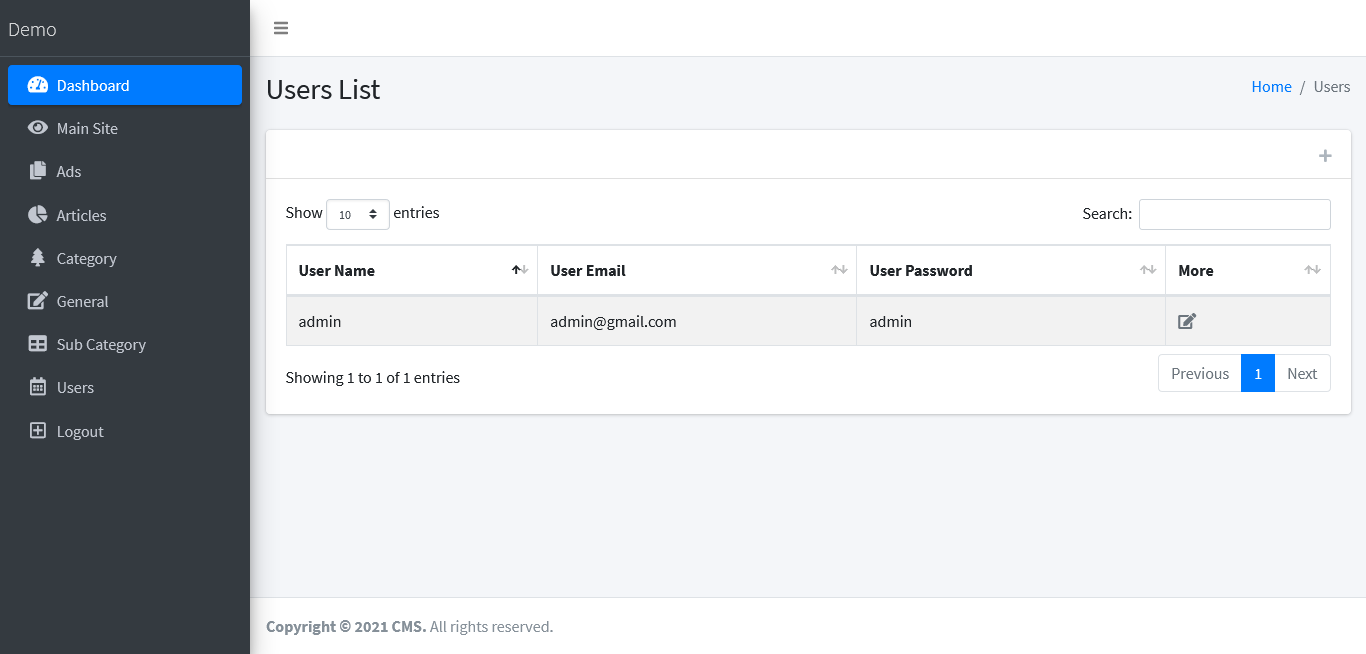This screenshot has height=654, width=1366.
Task: Click the hamburger menu icon in top bar
Action: coord(281,28)
